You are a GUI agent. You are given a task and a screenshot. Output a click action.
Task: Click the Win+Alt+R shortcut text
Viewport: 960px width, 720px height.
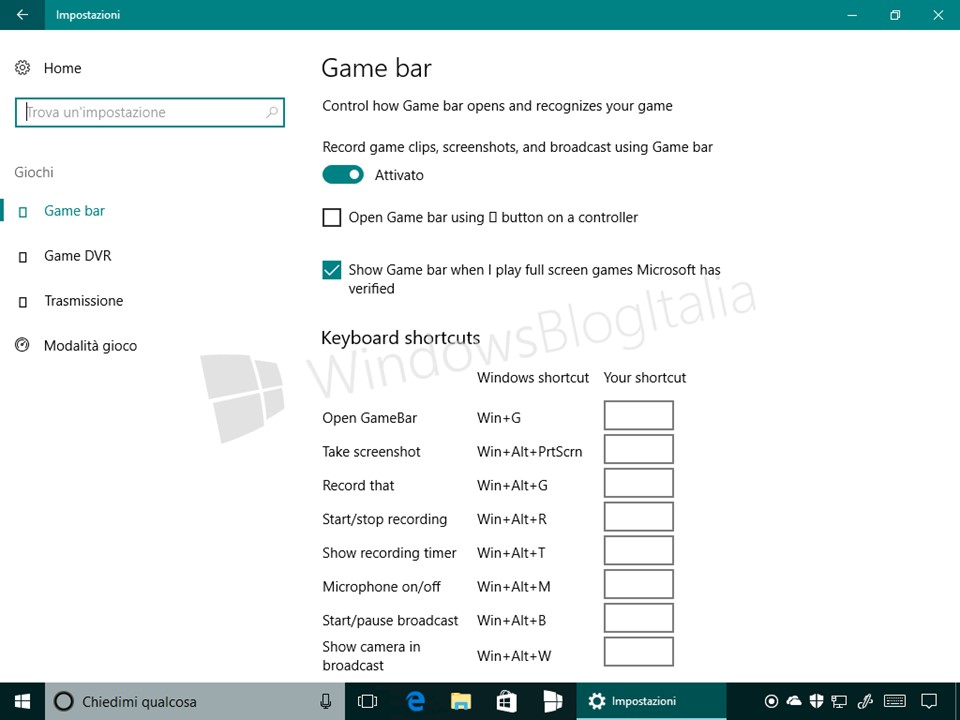[512, 519]
